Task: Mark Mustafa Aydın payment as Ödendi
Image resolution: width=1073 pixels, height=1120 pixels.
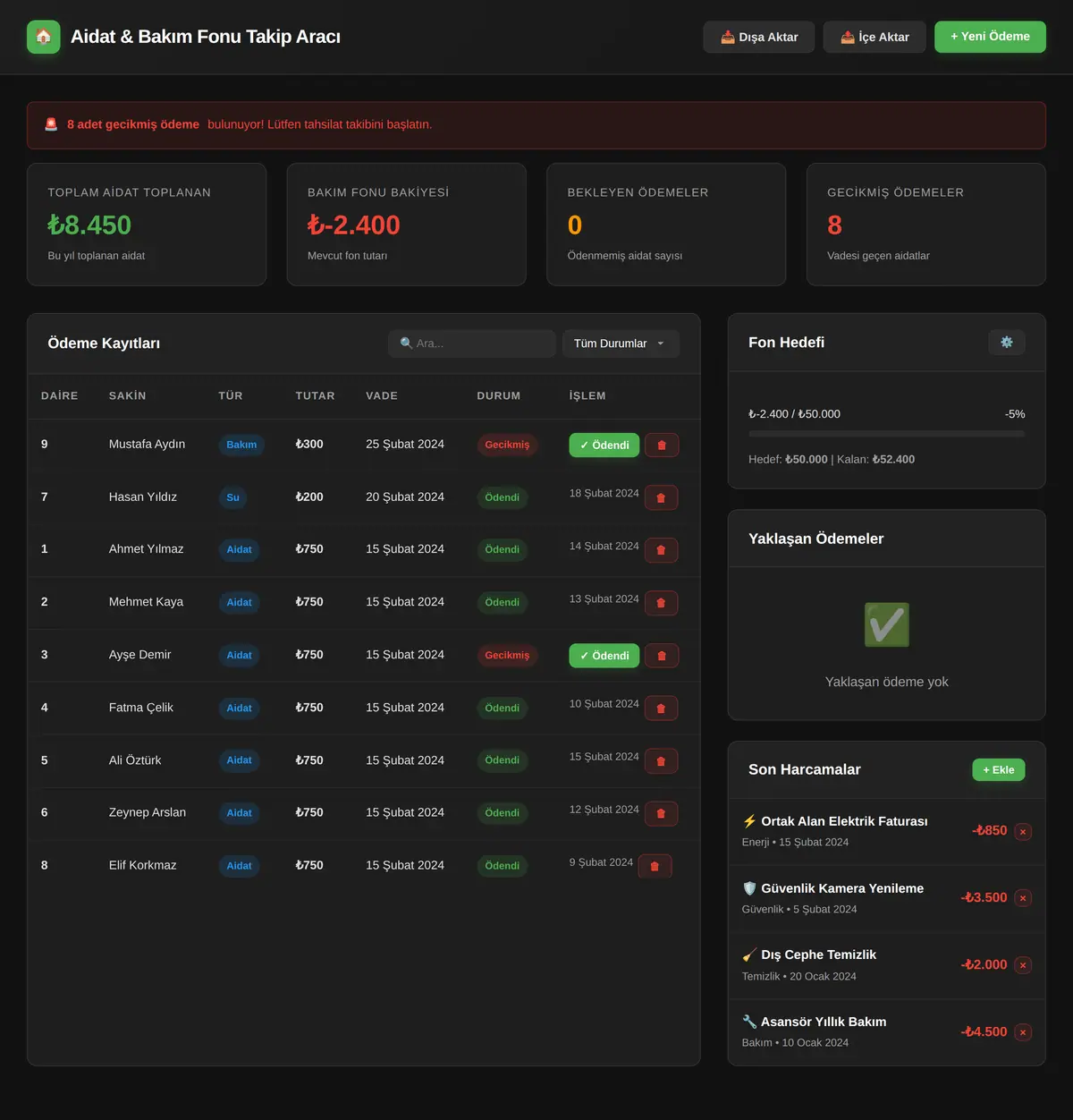Action: [604, 445]
